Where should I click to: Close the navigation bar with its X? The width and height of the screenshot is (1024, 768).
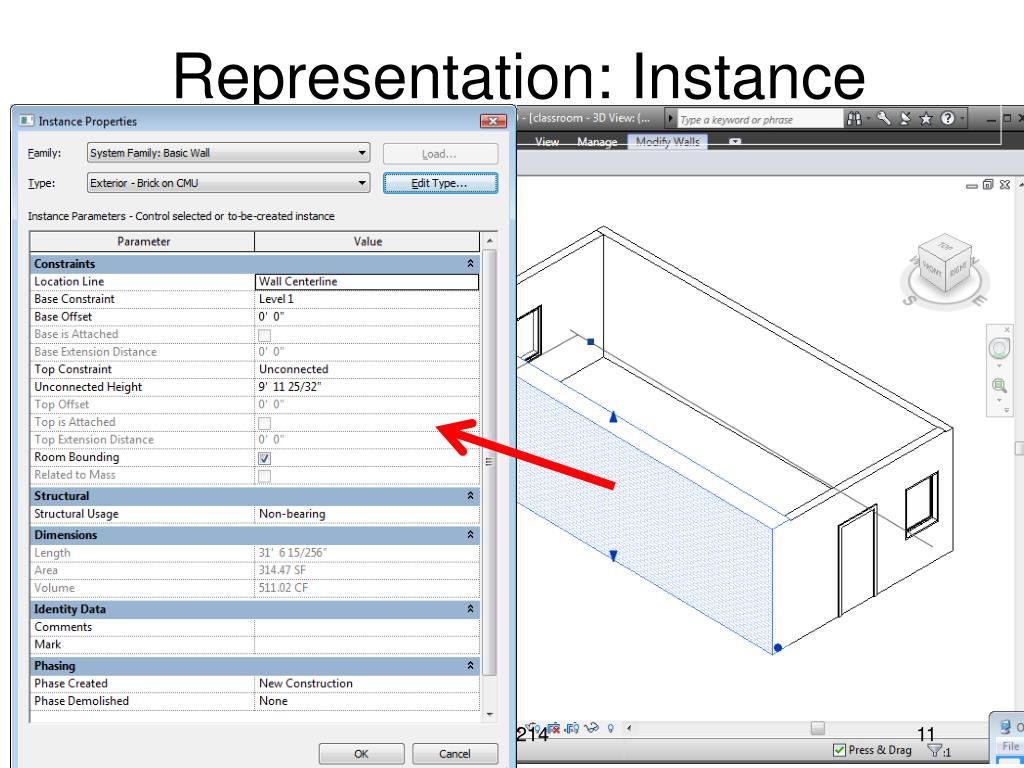[x=1006, y=329]
